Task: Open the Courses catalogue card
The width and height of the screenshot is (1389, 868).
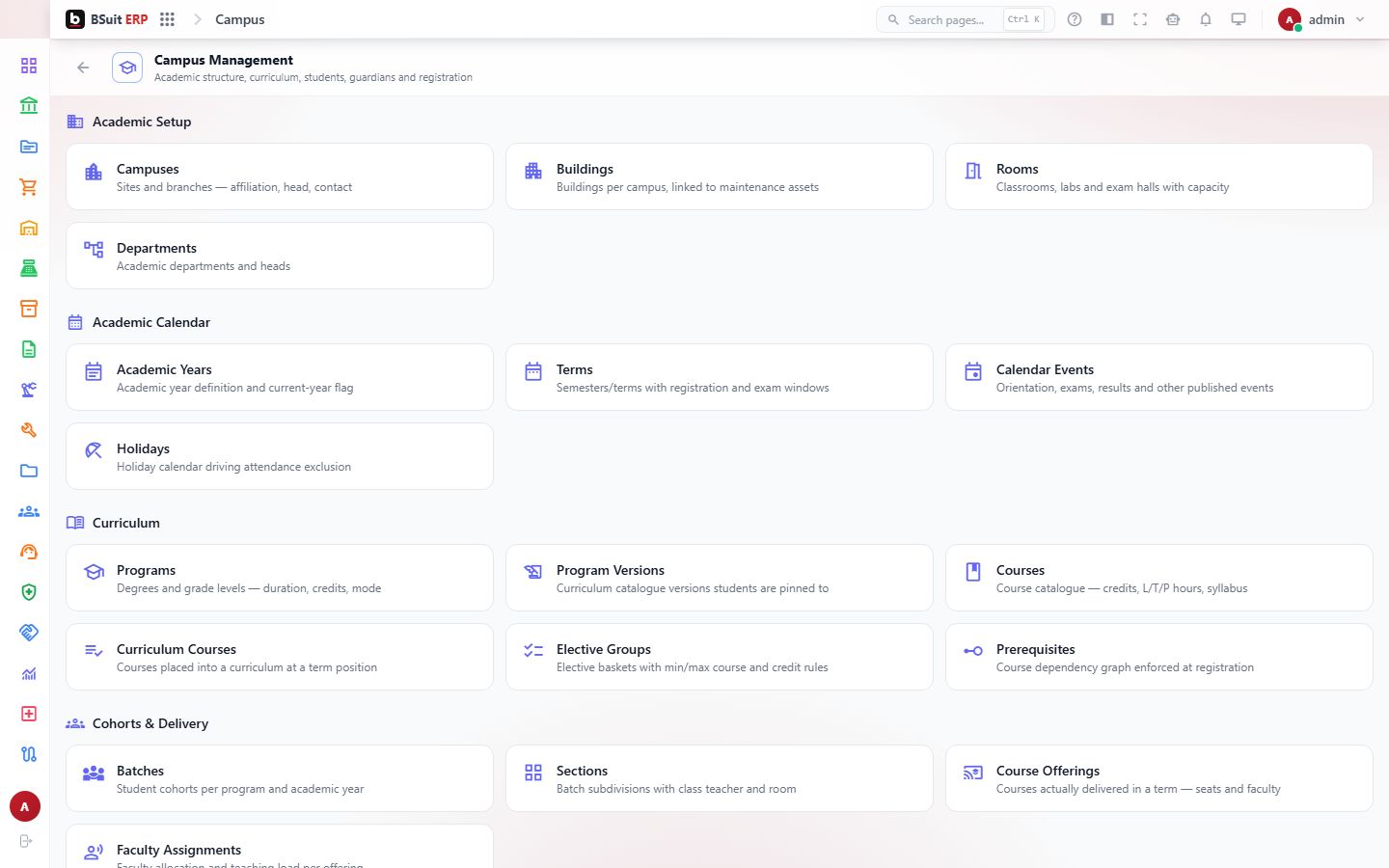Action: coord(1159,578)
